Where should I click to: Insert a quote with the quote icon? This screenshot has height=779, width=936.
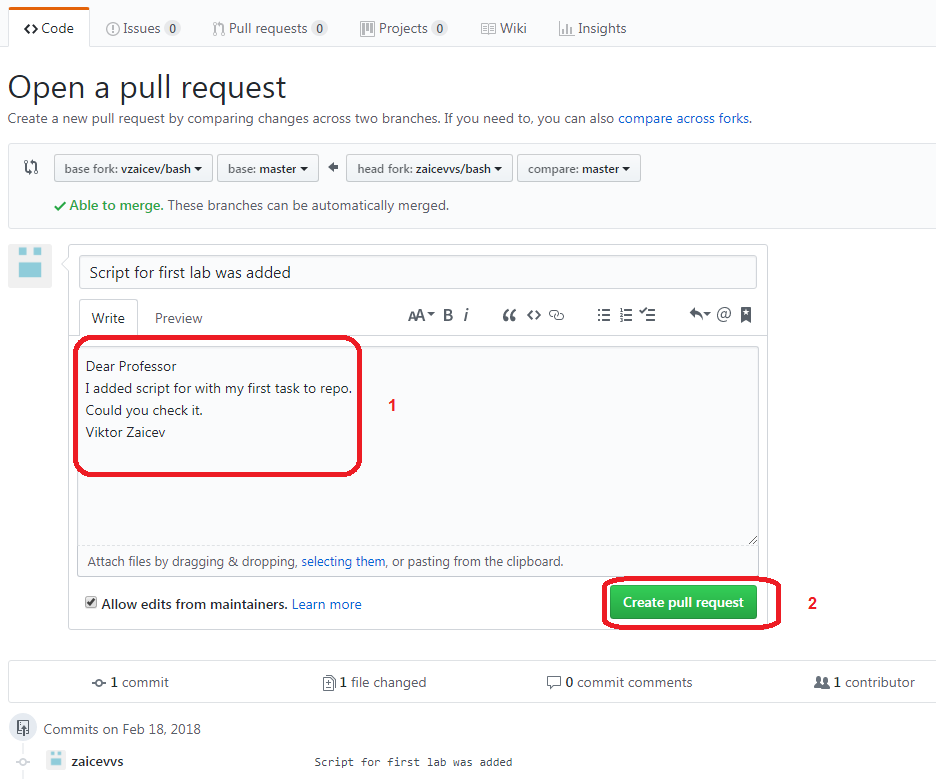tap(509, 315)
